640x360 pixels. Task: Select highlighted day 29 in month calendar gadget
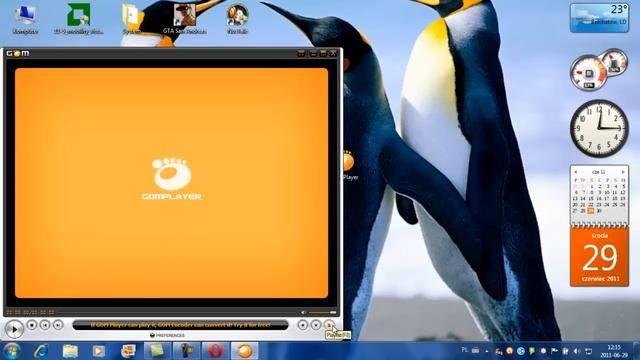click(x=591, y=211)
